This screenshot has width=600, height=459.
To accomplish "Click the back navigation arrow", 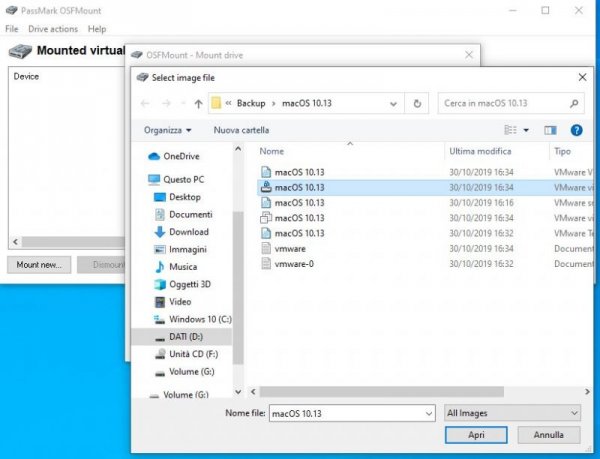I will (x=145, y=104).
